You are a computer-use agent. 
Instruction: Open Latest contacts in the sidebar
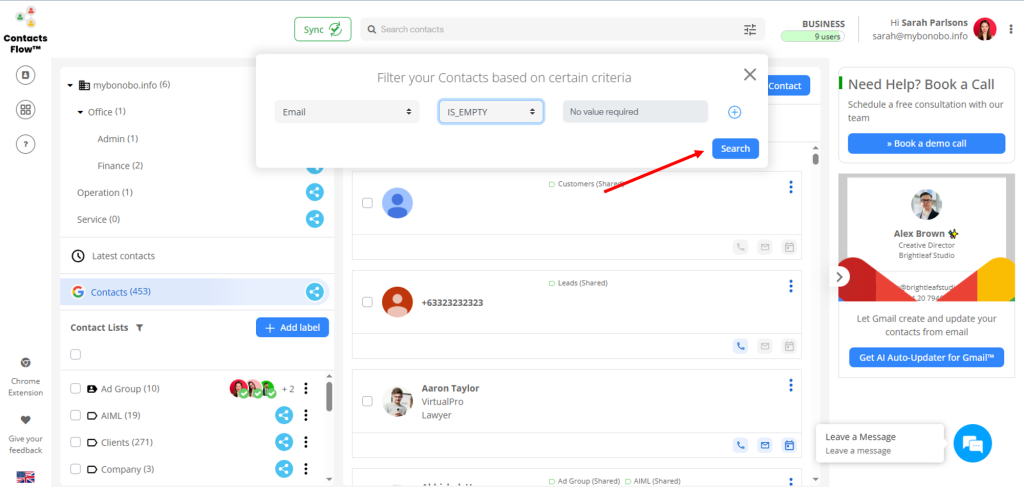pos(122,256)
